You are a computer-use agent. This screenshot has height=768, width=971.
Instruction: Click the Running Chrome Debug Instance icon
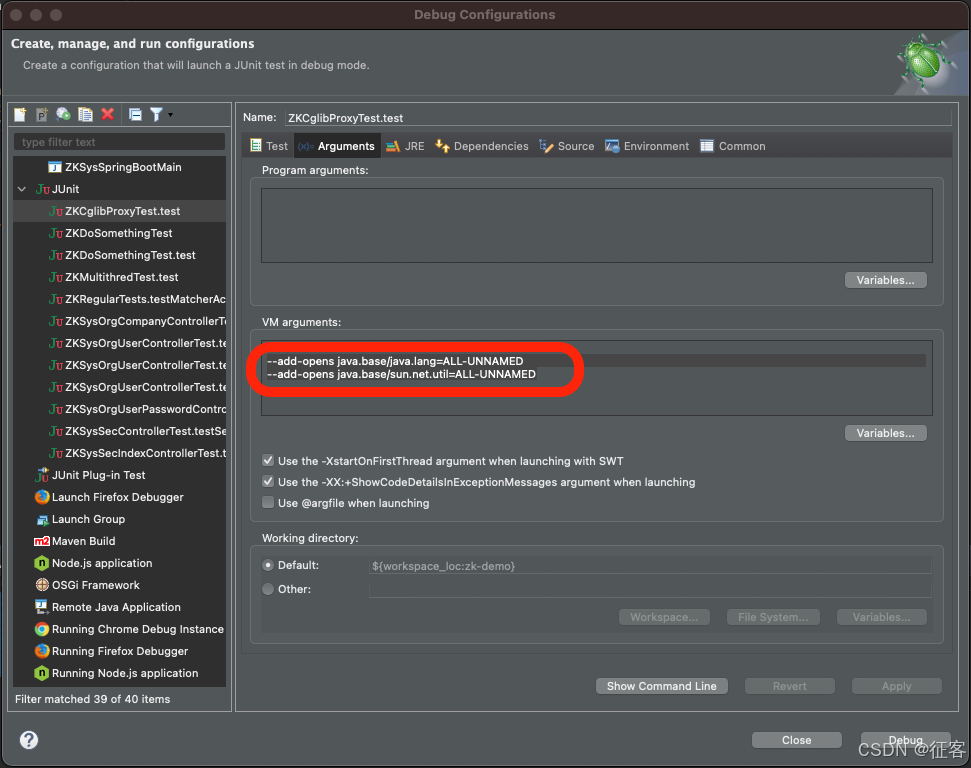coord(41,629)
